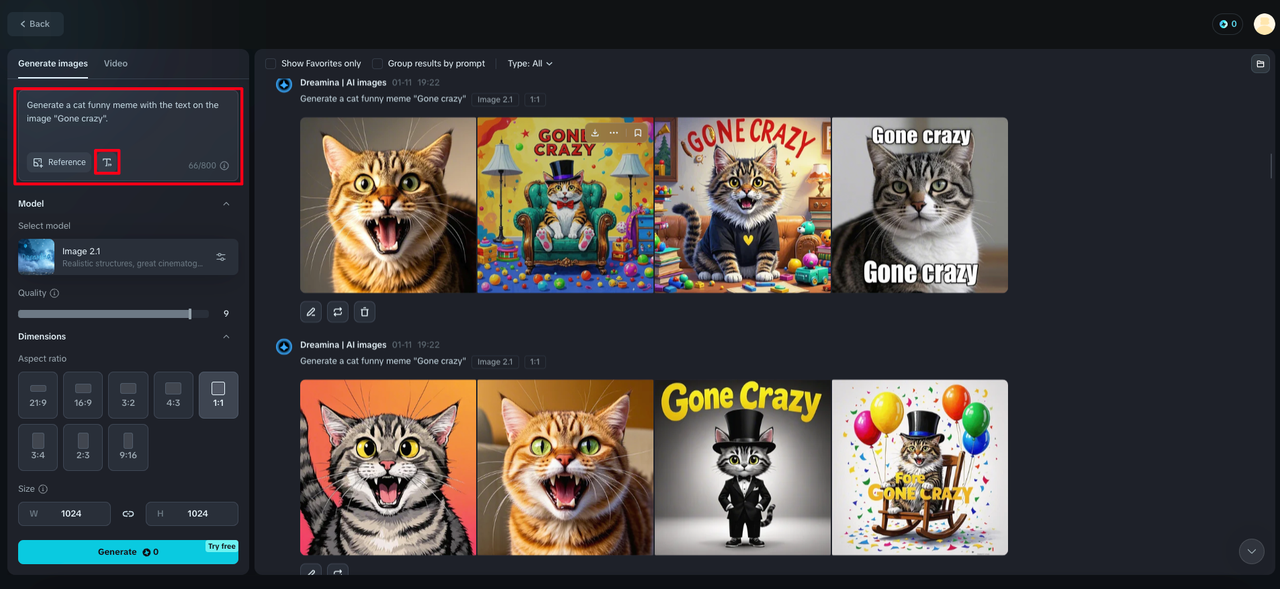The width and height of the screenshot is (1280, 589).
Task: Click the scroll-to-bottom arrow button
Action: pos(1251,551)
